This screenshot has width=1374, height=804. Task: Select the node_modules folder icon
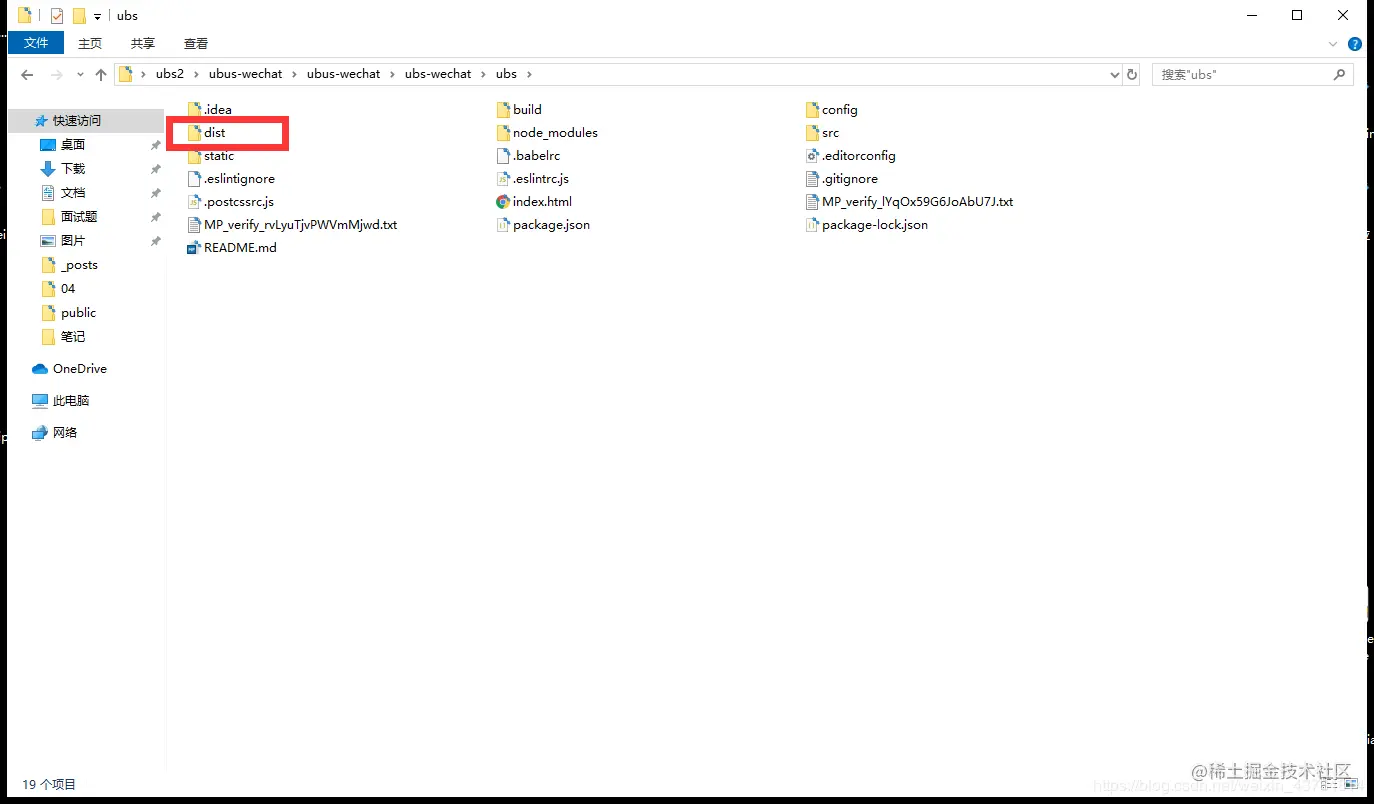(503, 132)
